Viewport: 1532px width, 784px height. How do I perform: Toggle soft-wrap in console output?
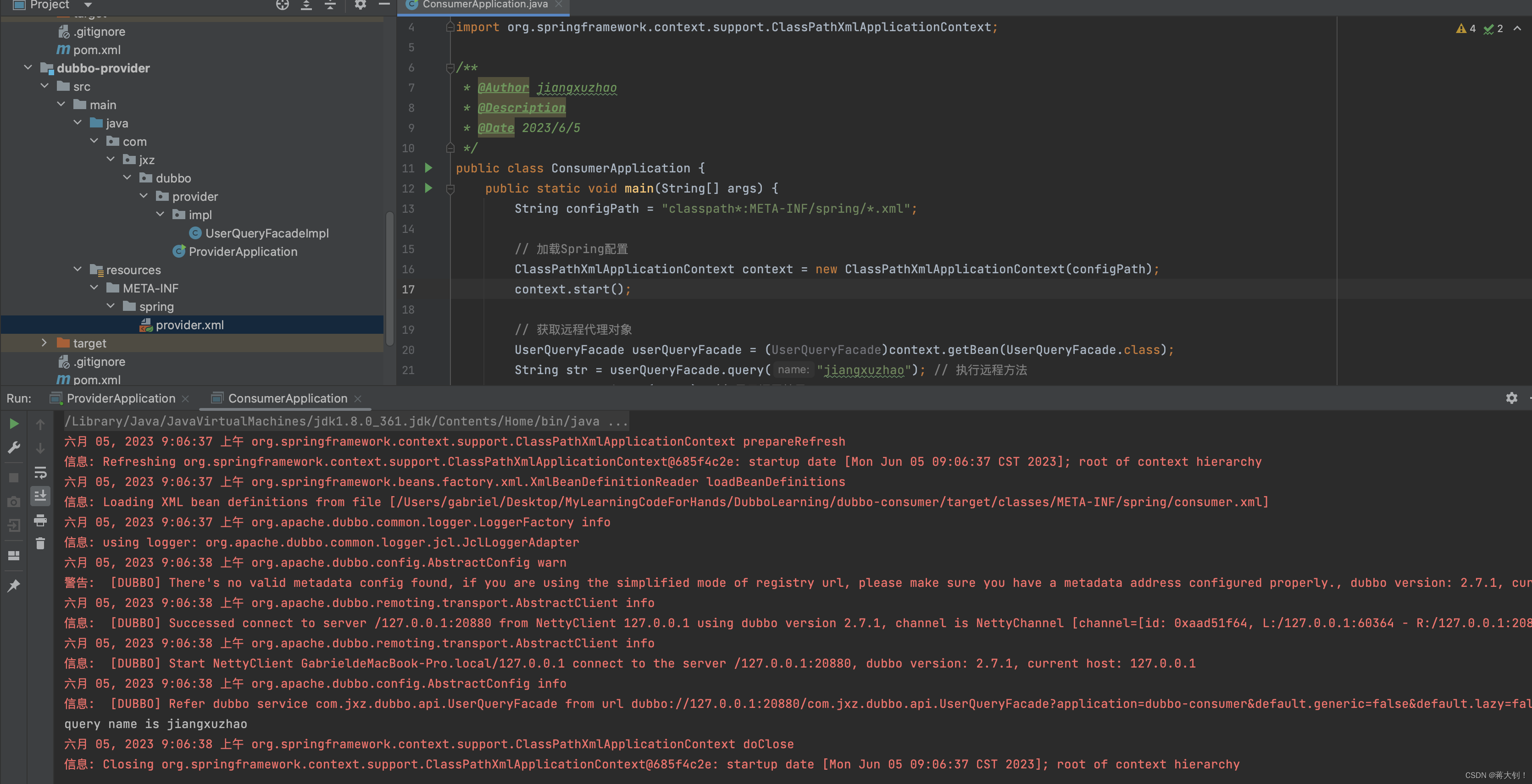[x=40, y=473]
